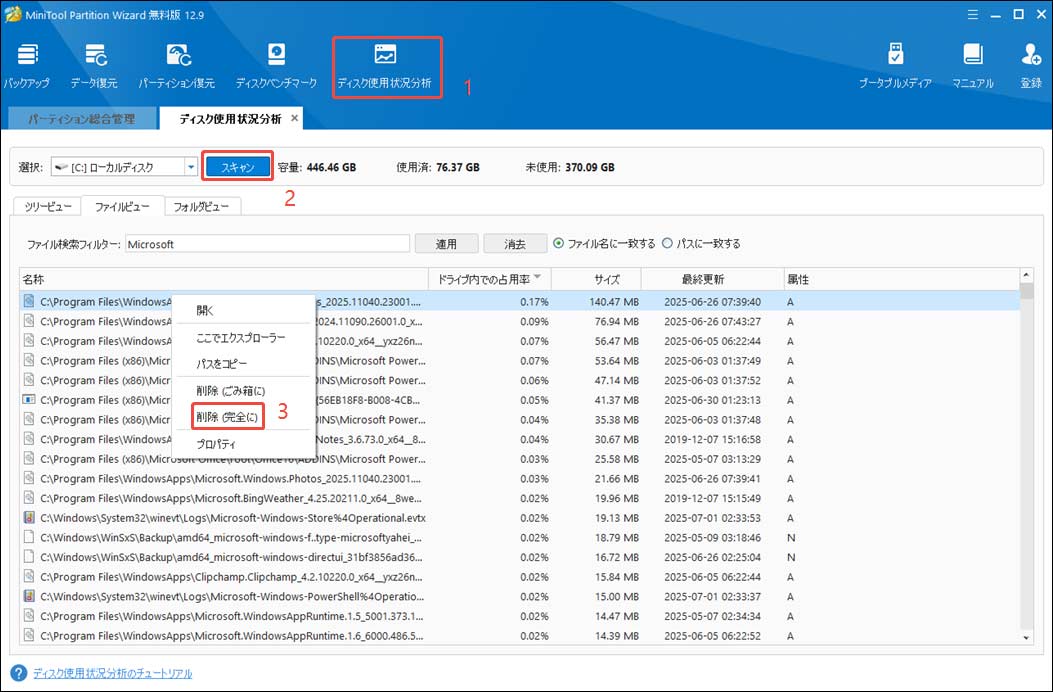Viewport: 1053px width, 692px height.
Task: Click file icon of 56EB18F8-B008-4CB row
Action: click(x=29, y=400)
